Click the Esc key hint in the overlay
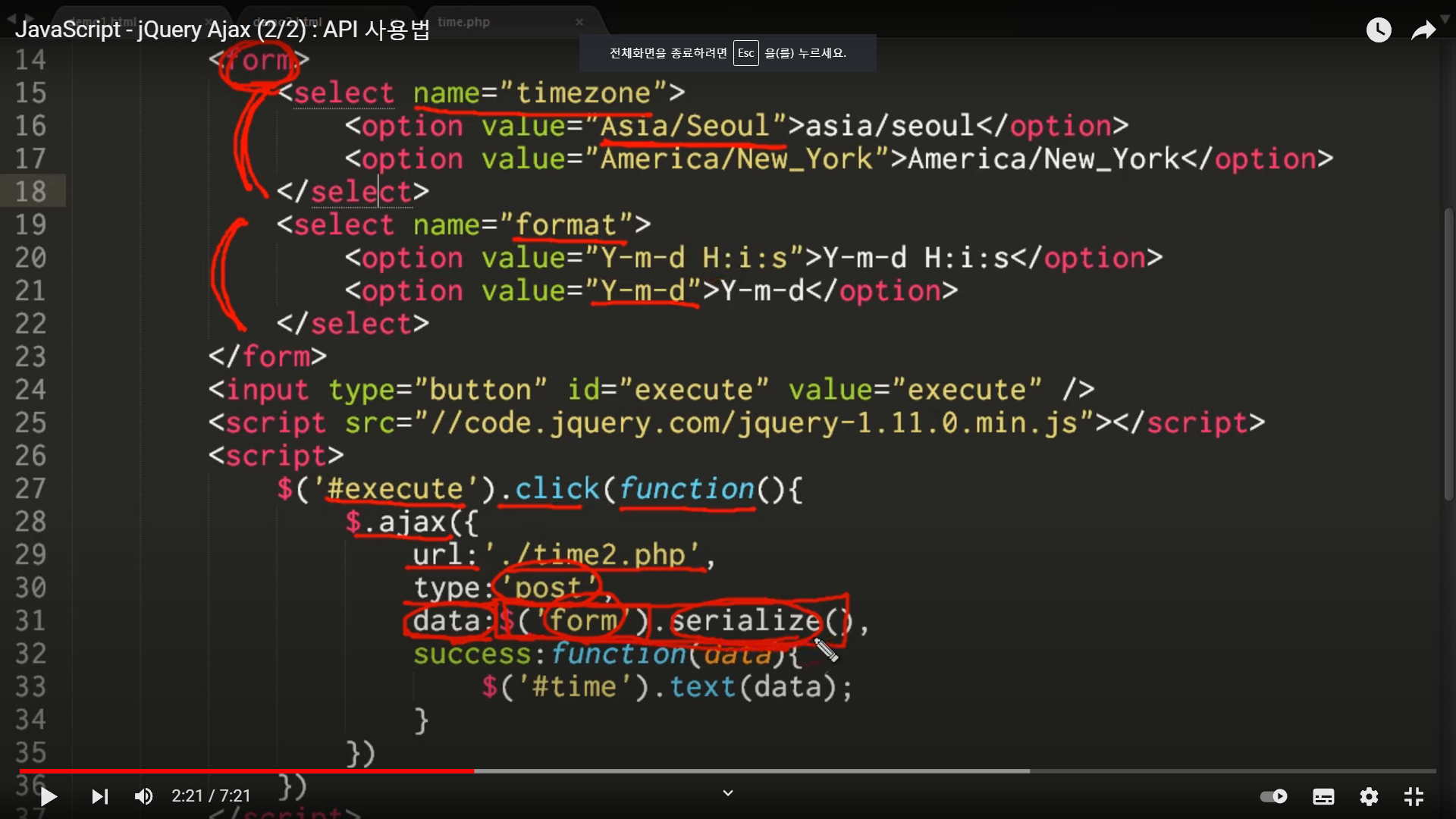This screenshot has height=819, width=1456. pos(746,53)
